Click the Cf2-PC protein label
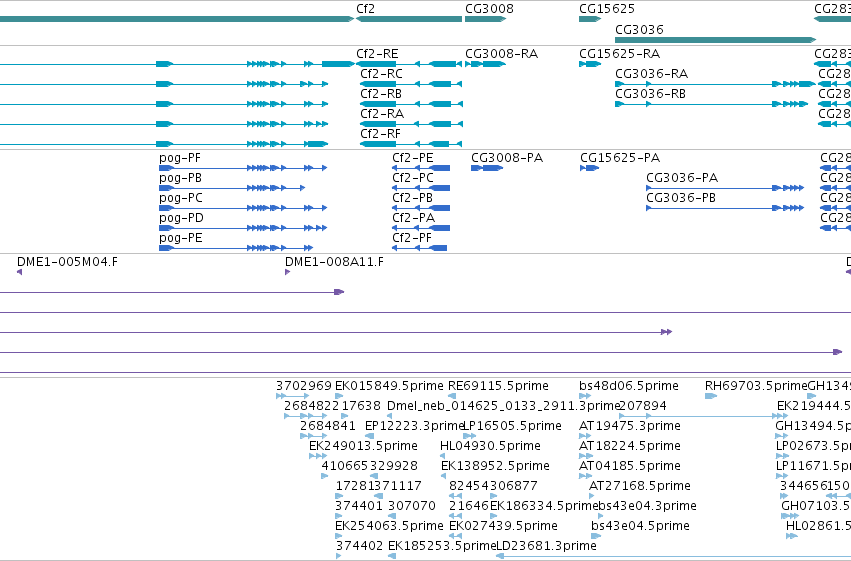This screenshot has width=851, height=561. tap(413, 178)
